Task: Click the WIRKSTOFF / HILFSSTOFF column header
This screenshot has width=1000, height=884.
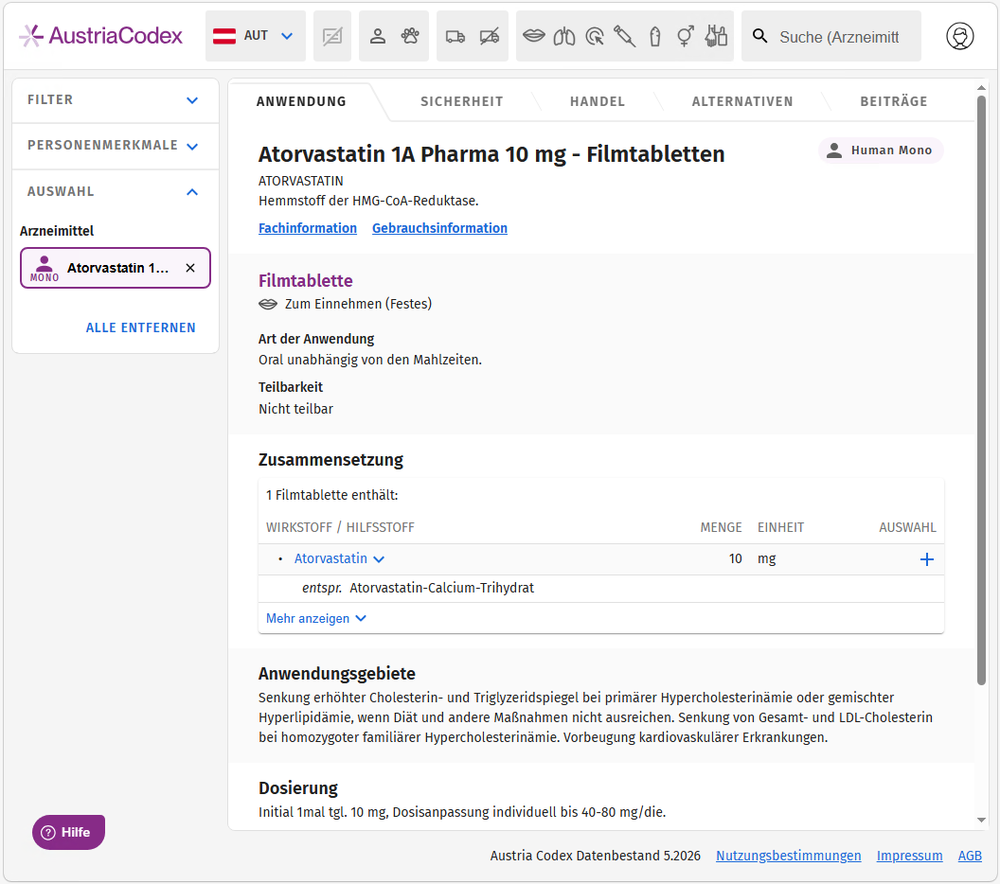Action: point(340,527)
